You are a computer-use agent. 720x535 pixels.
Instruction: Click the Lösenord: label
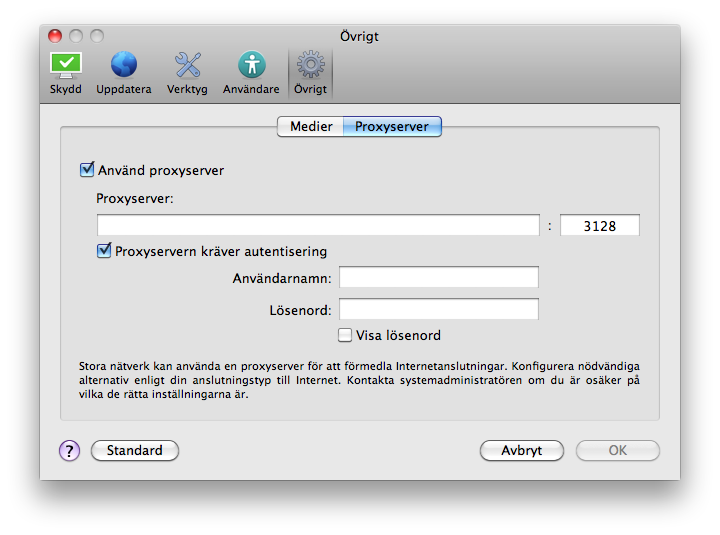tap(300, 310)
